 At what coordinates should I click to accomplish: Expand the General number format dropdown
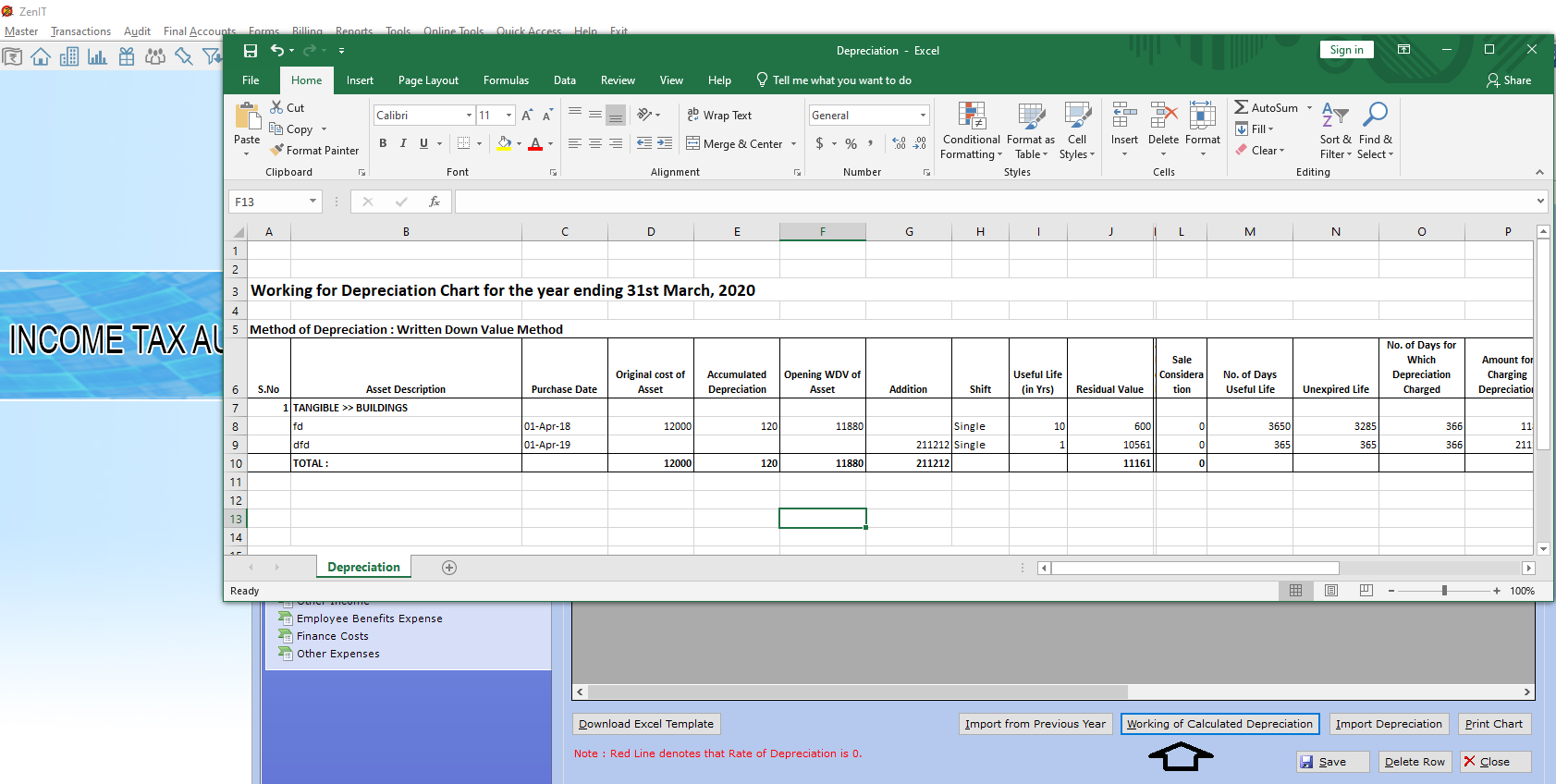[x=922, y=116]
